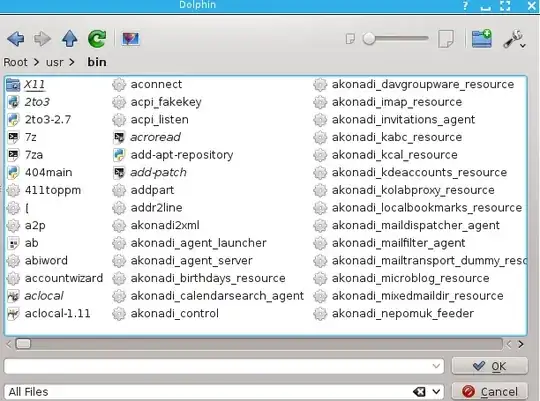
Task: Open the All Files filter dropdown
Action: (436, 392)
